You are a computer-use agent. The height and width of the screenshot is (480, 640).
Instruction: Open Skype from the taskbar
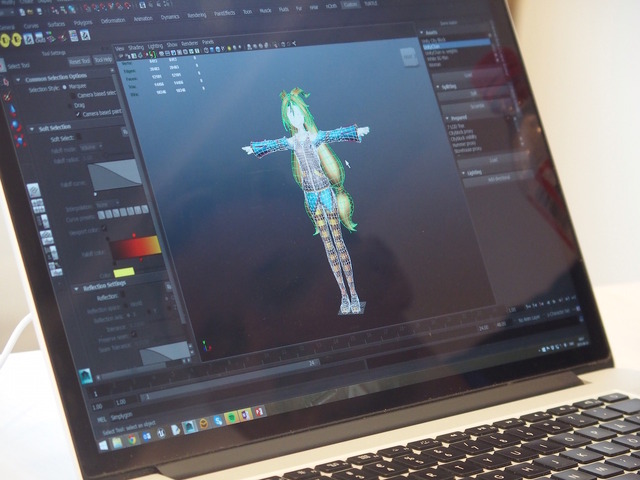[218, 420]
